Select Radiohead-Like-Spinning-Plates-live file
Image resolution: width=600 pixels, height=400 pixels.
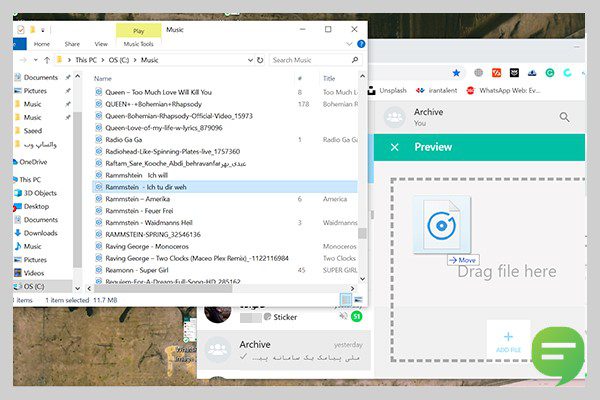173,152
